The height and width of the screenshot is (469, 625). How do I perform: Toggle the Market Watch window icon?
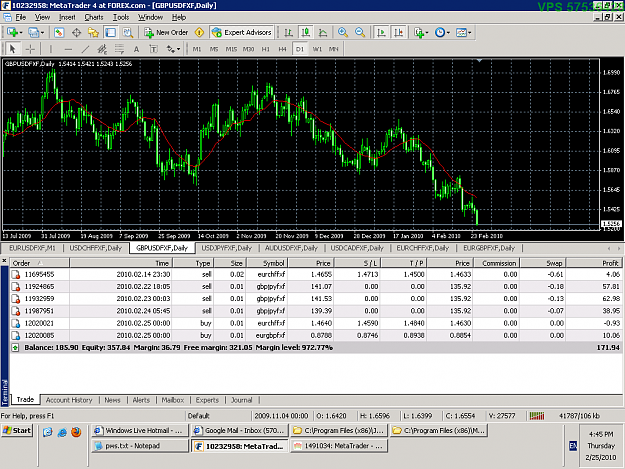pos(59,32)
